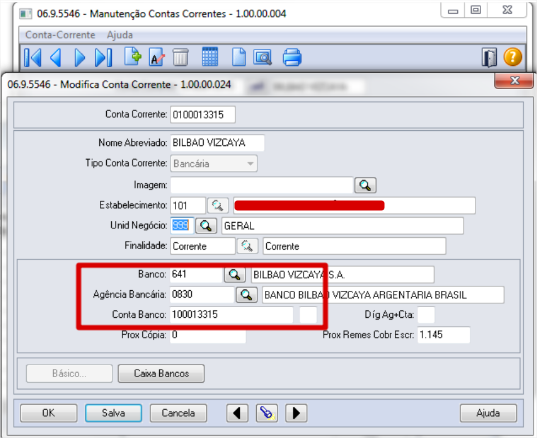This screenshot has height=438, width=537.
Task: Go to next record in toolbar
Action: pyautogui.click(x=79, y=57)
